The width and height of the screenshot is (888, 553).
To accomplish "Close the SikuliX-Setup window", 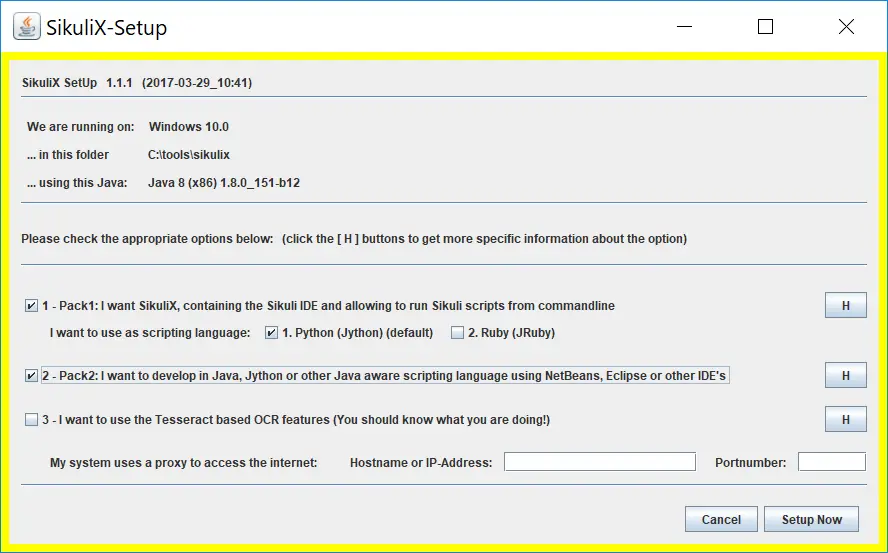I will (846, 27).
